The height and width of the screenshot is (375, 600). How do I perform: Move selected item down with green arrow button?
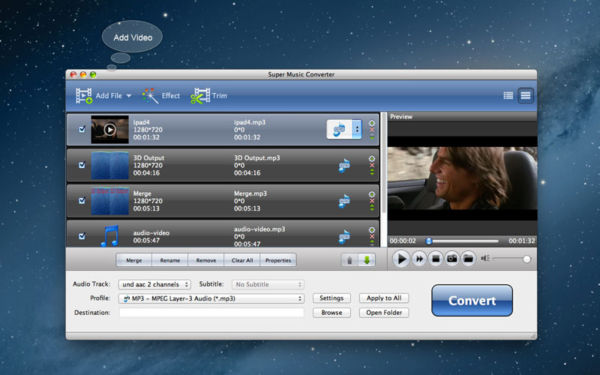pos(367,260)
